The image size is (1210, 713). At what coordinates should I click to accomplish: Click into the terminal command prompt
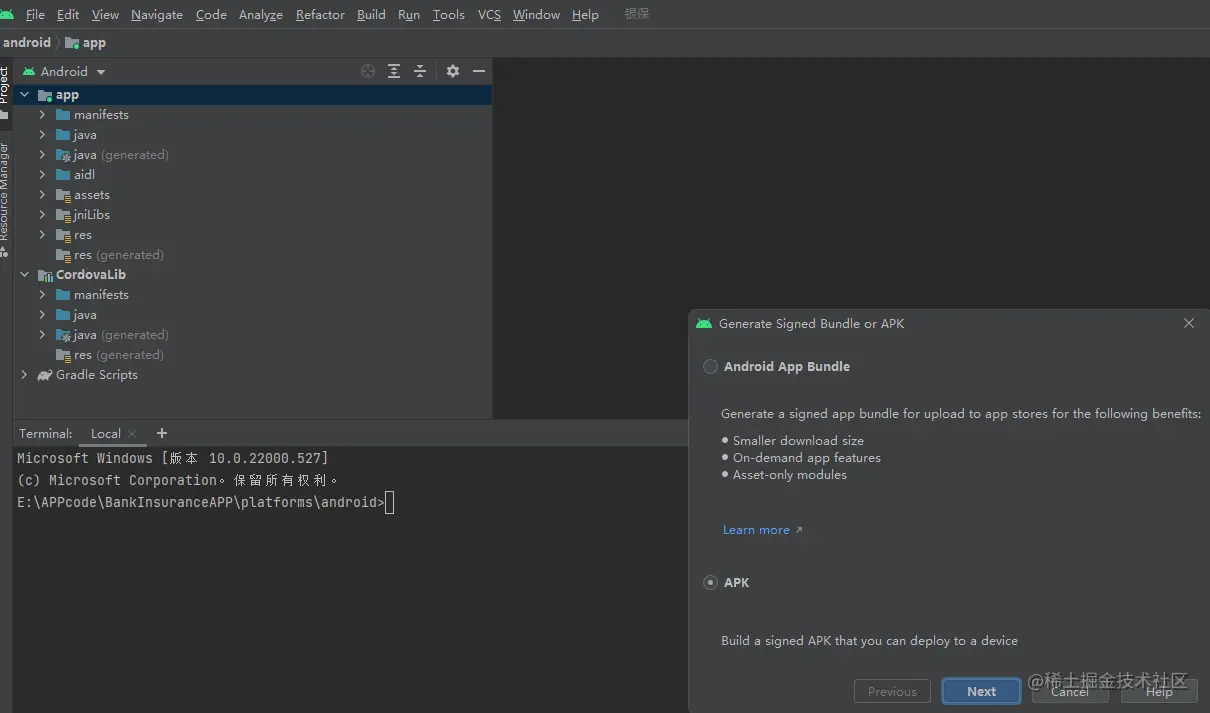pos(390,502)
